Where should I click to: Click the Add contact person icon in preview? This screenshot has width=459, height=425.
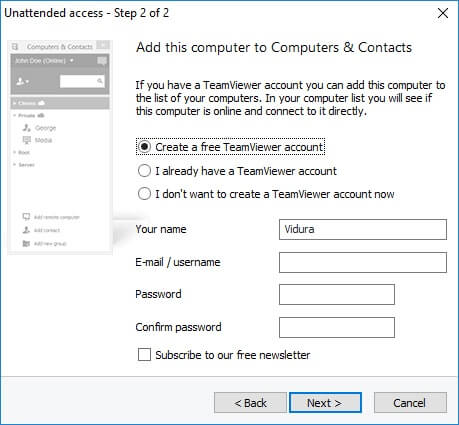coord(26,230)
